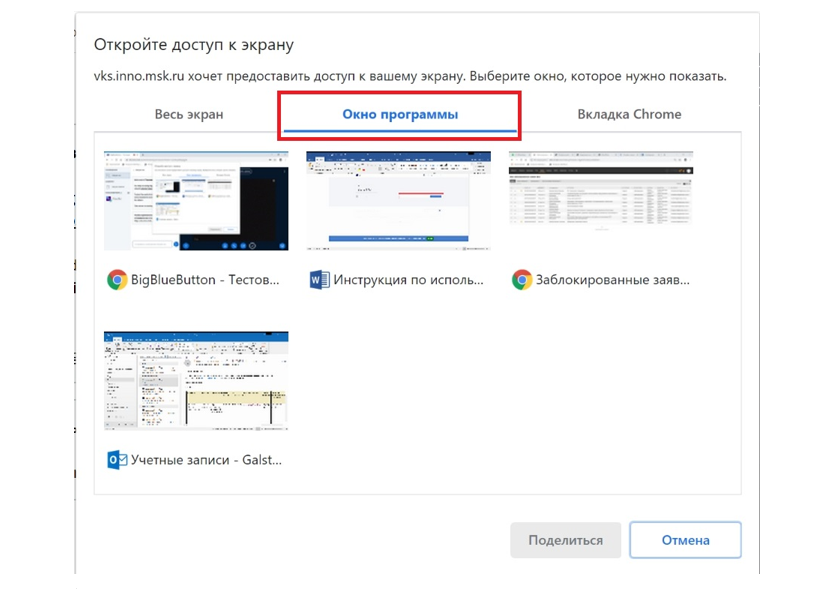Click the Поделиться button
The height and width of the screenshot is (589, 837).
[565, 540]
